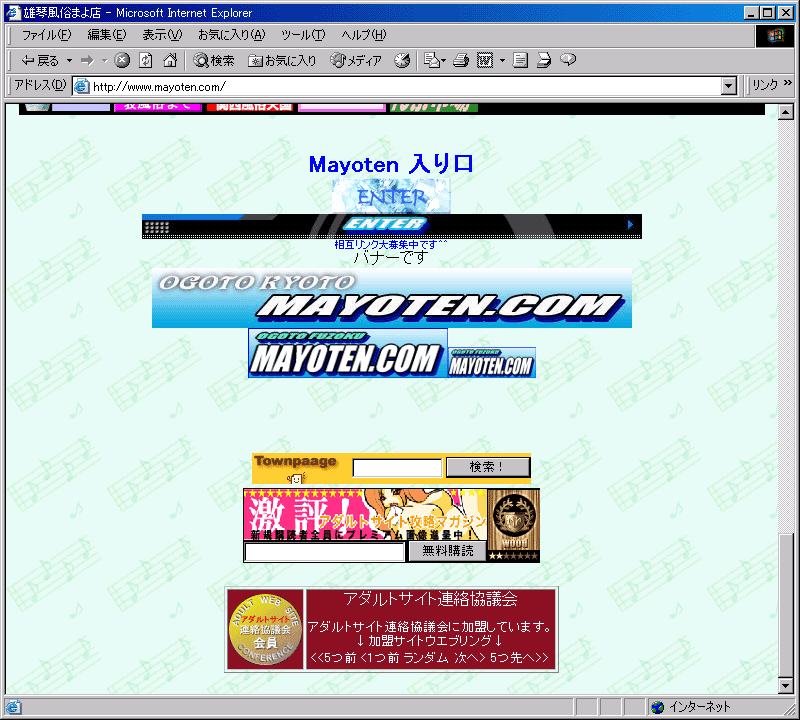This screenshot has height=720, width=800.
Task: Click the 検索！ search button
Action: pyautogui.click(x=488, y=467)
